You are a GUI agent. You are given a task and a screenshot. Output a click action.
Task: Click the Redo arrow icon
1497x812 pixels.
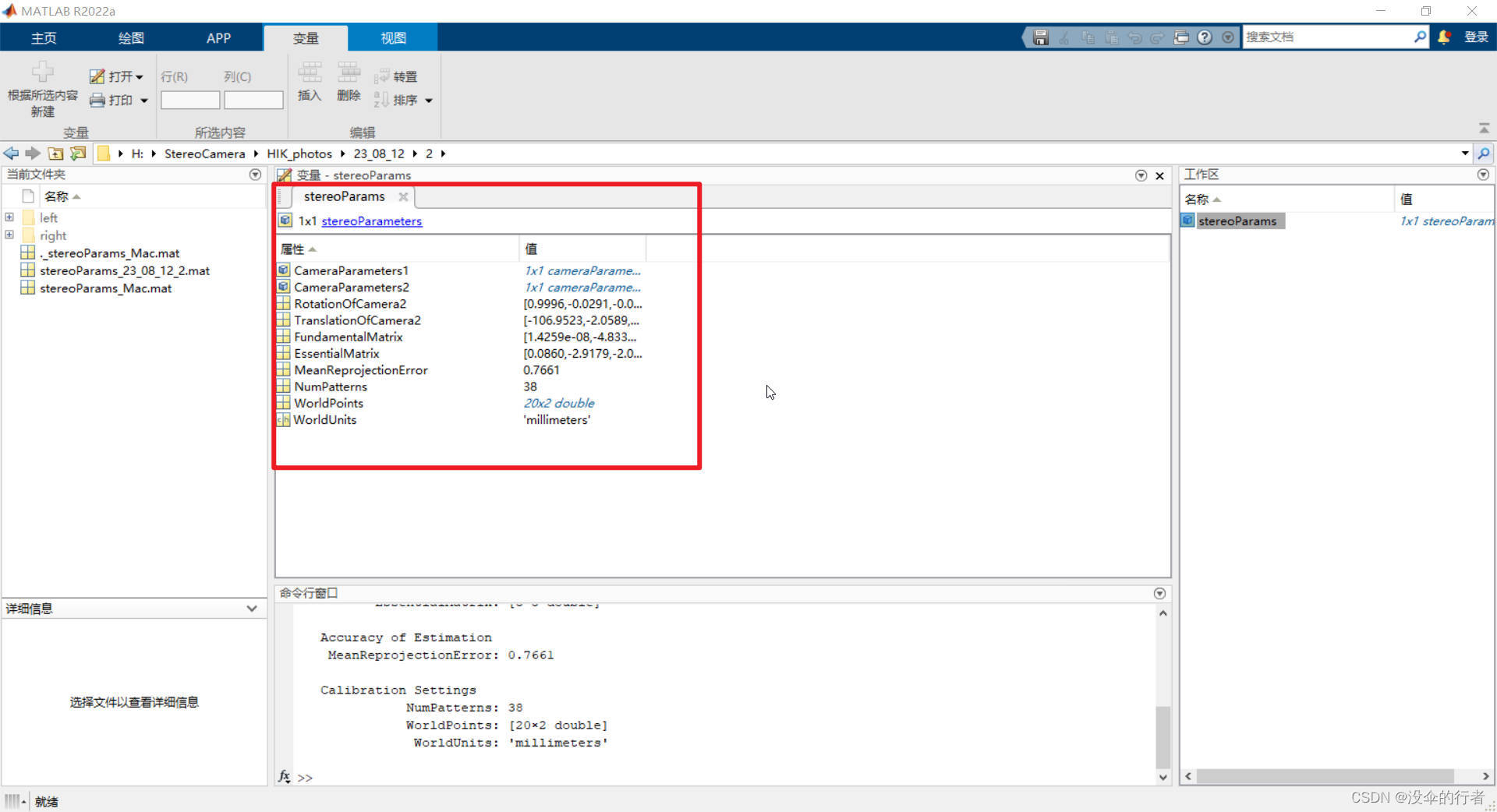pyautogui.click(x=1157, y=37)
